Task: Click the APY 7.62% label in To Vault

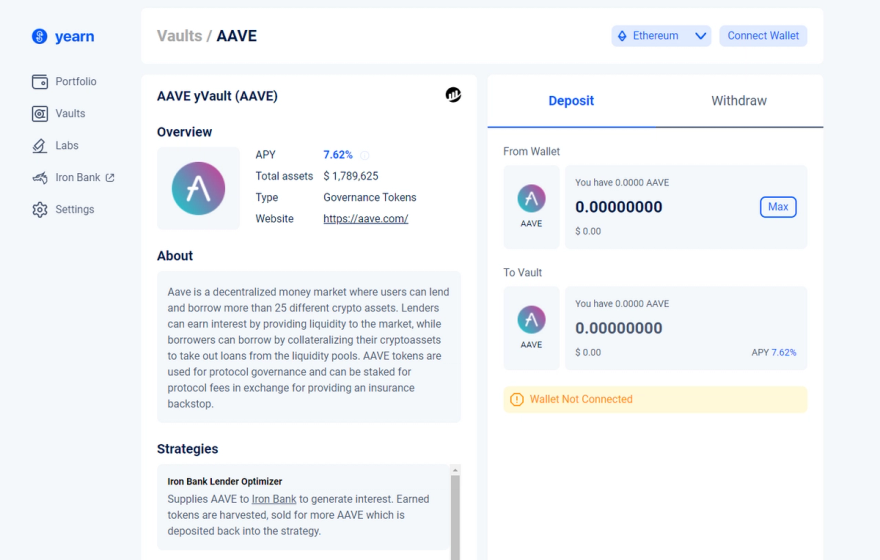Action: [x=774, y=352]
